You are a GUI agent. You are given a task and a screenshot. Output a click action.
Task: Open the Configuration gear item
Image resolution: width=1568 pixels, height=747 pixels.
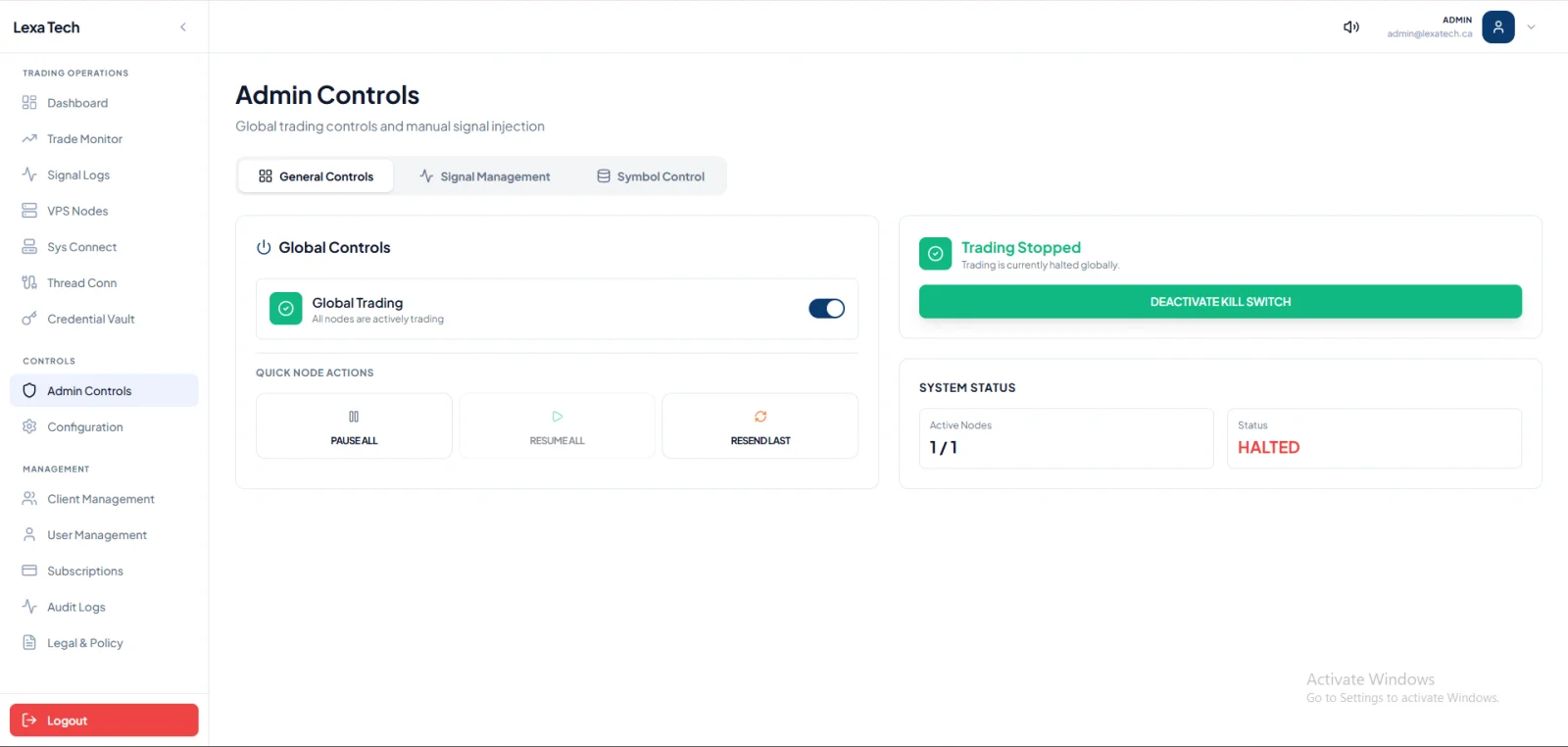104,426
